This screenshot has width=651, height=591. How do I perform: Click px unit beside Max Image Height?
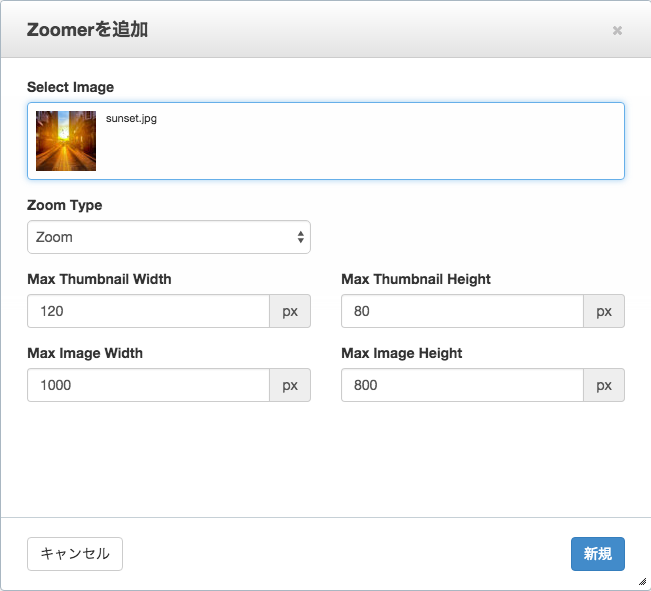tap(604, 385)
